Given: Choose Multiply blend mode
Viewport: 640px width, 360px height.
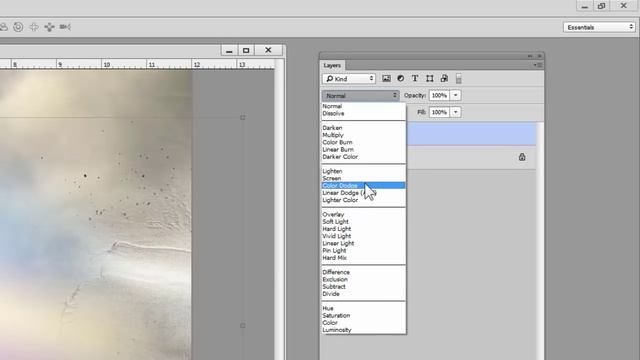Looking at the screenshot, I should coord(364,135).
